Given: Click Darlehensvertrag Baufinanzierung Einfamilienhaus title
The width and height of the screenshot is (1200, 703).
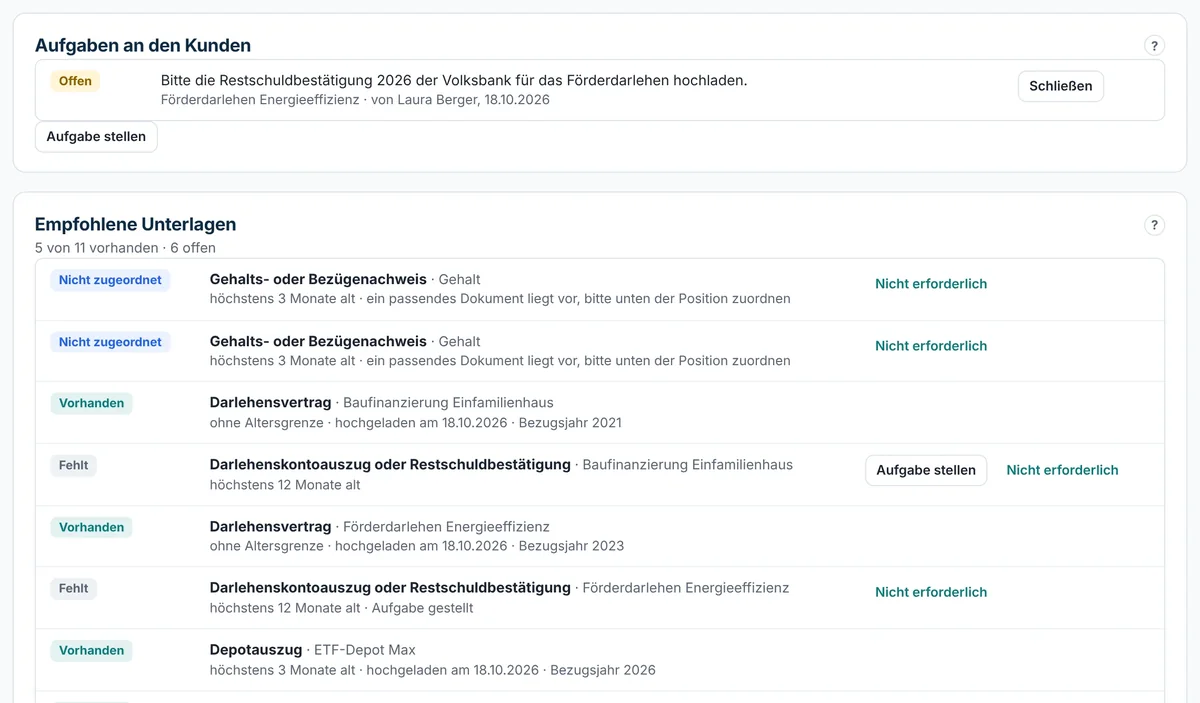Looking at the screenshot, I should tap(381, 402).
